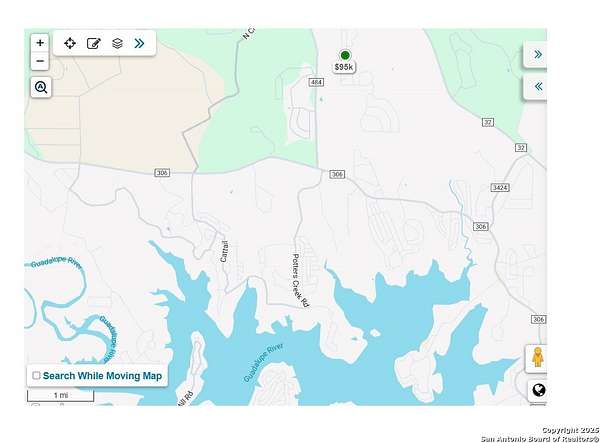Click the 1 mi scale bar
This screenshot has width=600, height=443.
click(60, 395)
